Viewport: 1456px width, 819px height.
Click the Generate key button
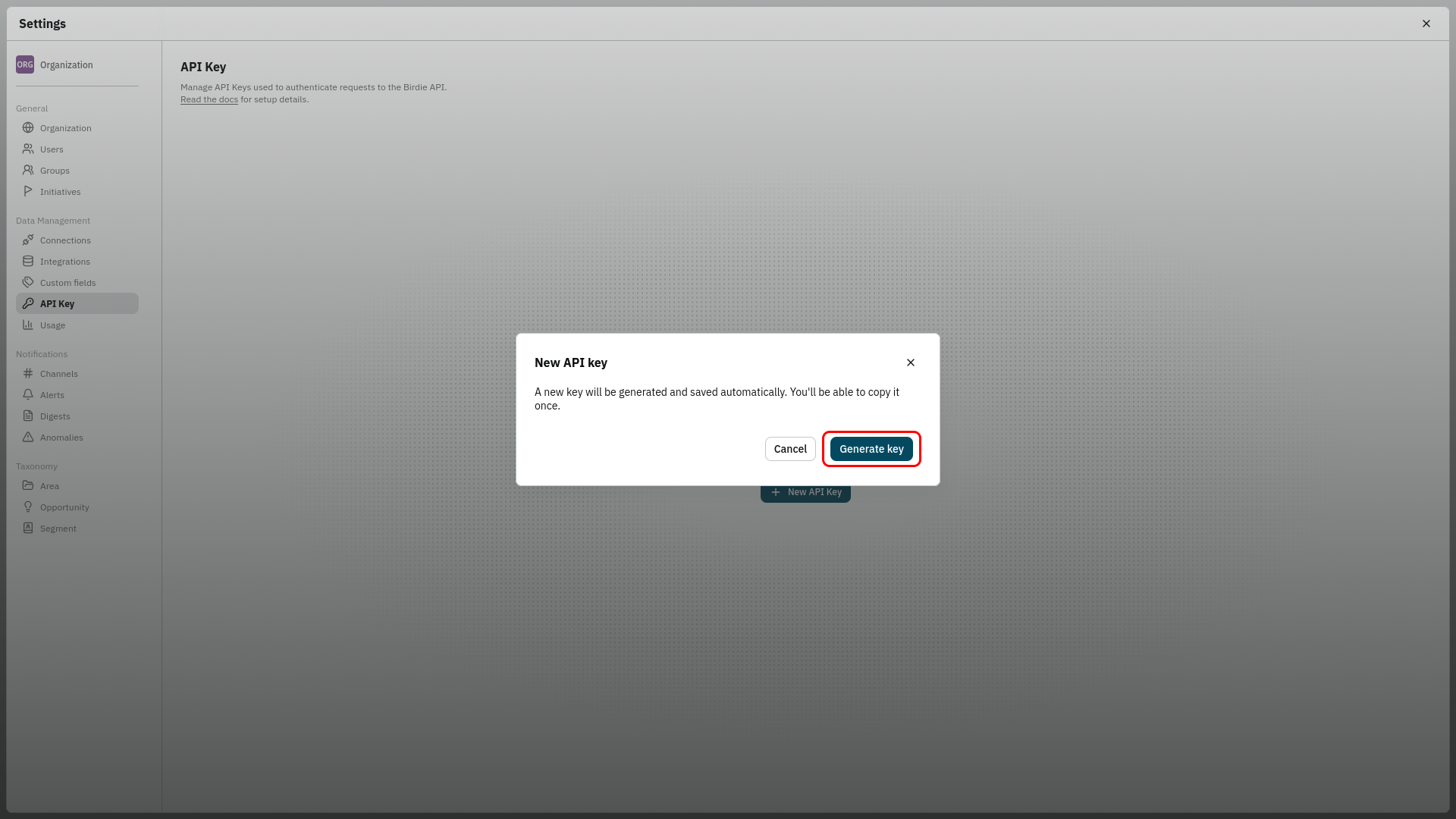click(871, 449)
